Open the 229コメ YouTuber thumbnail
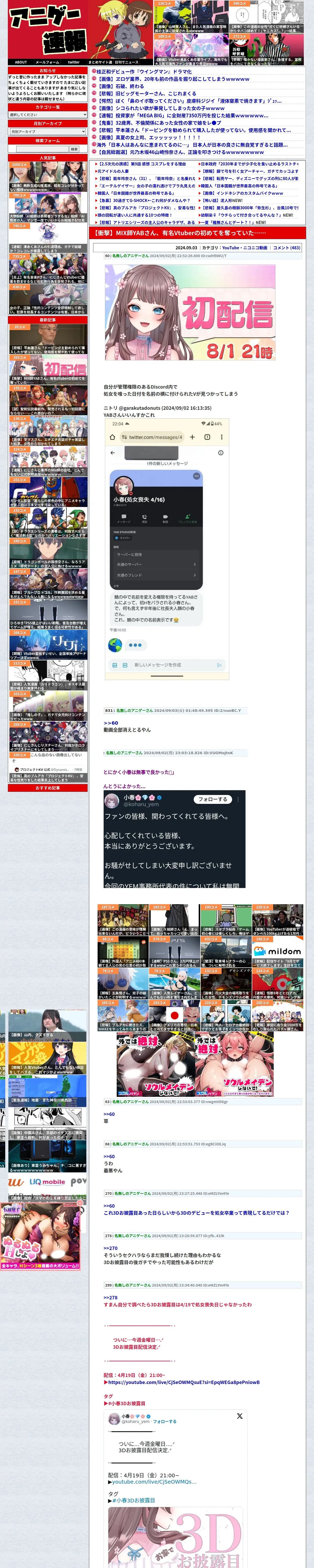 [277, 920]
